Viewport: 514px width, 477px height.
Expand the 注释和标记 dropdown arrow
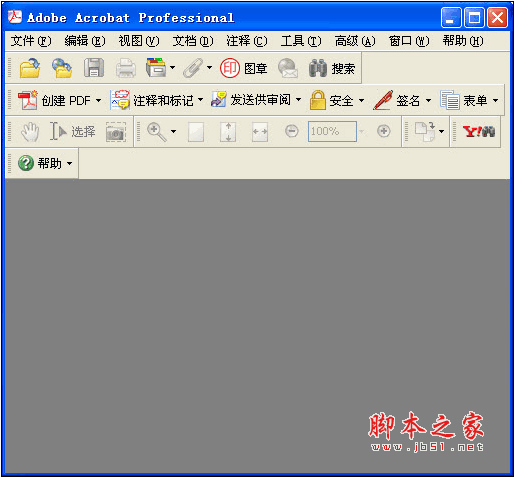point(200,99)
